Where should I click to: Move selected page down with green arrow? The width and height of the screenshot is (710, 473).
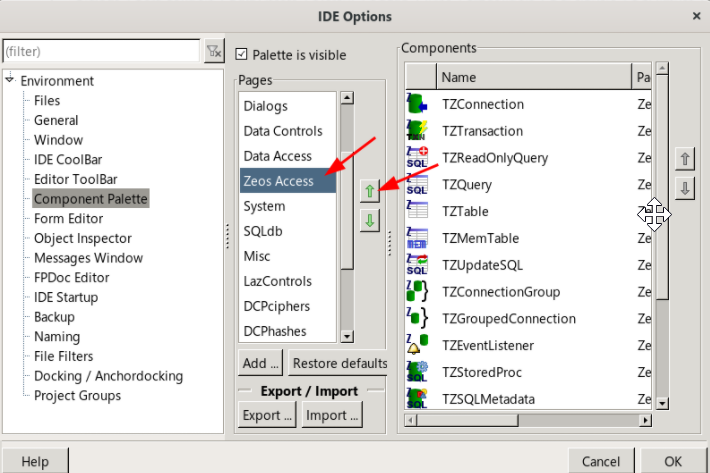(x=370, y=220)
